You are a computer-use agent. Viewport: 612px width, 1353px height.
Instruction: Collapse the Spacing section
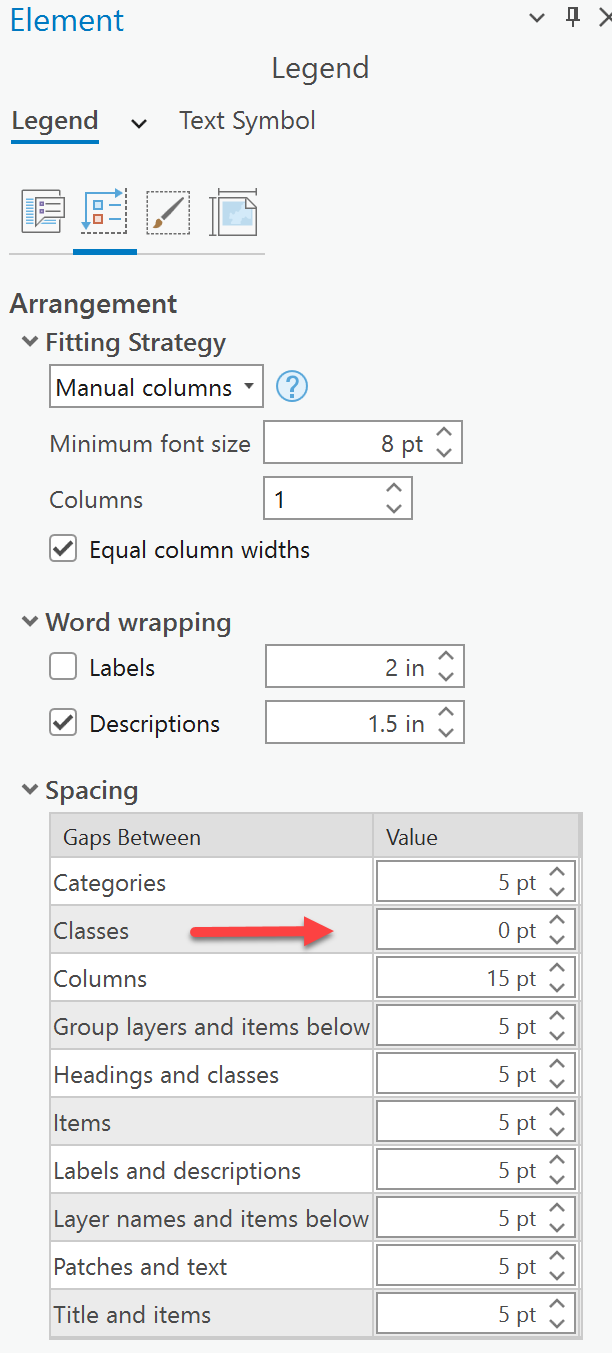30,791
